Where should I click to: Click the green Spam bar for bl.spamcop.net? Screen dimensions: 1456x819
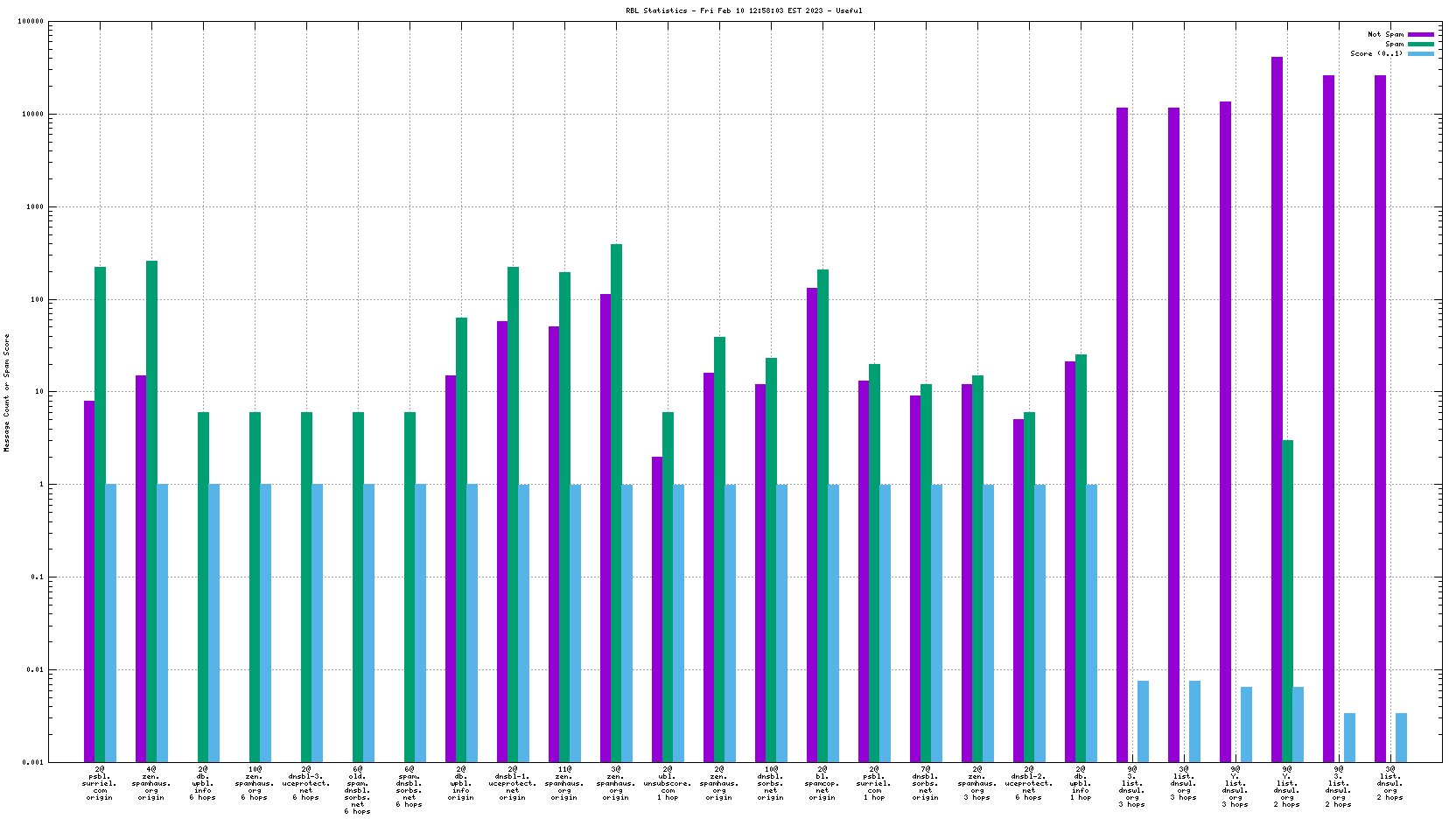pyautogui.click(x=822, y=514)
